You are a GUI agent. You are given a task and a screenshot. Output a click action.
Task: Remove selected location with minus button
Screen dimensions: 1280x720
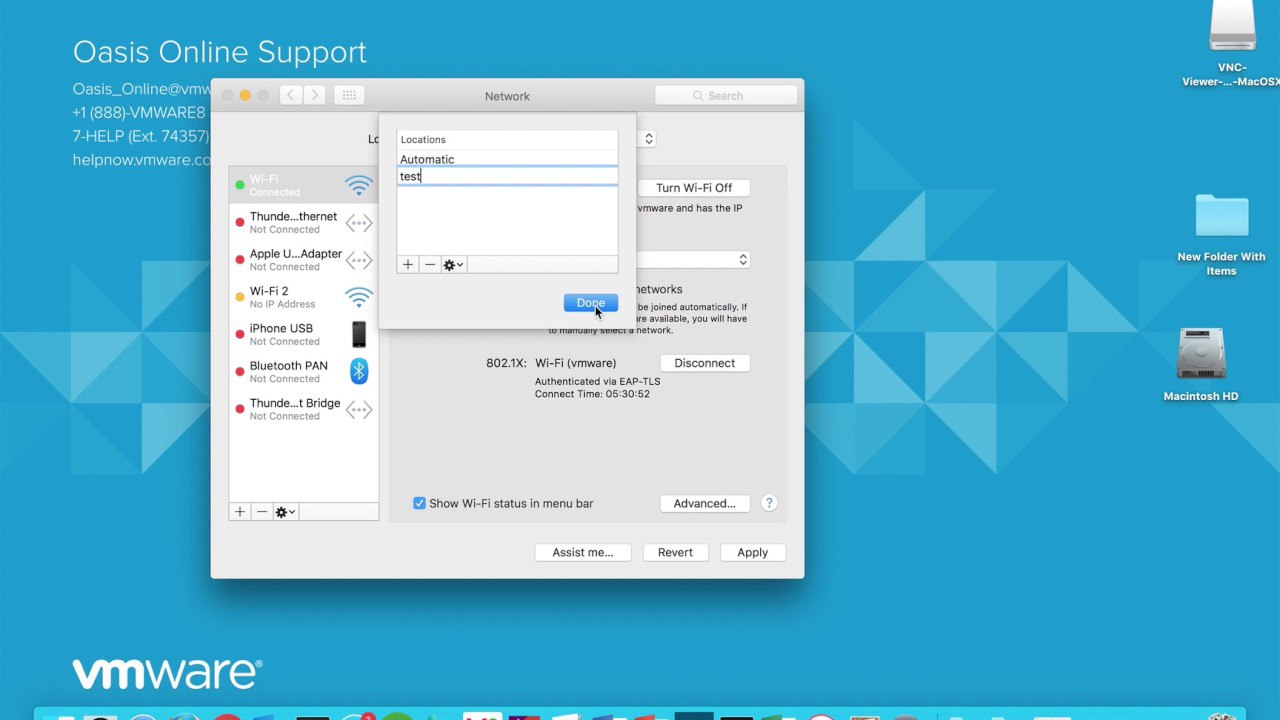[430, 265]
